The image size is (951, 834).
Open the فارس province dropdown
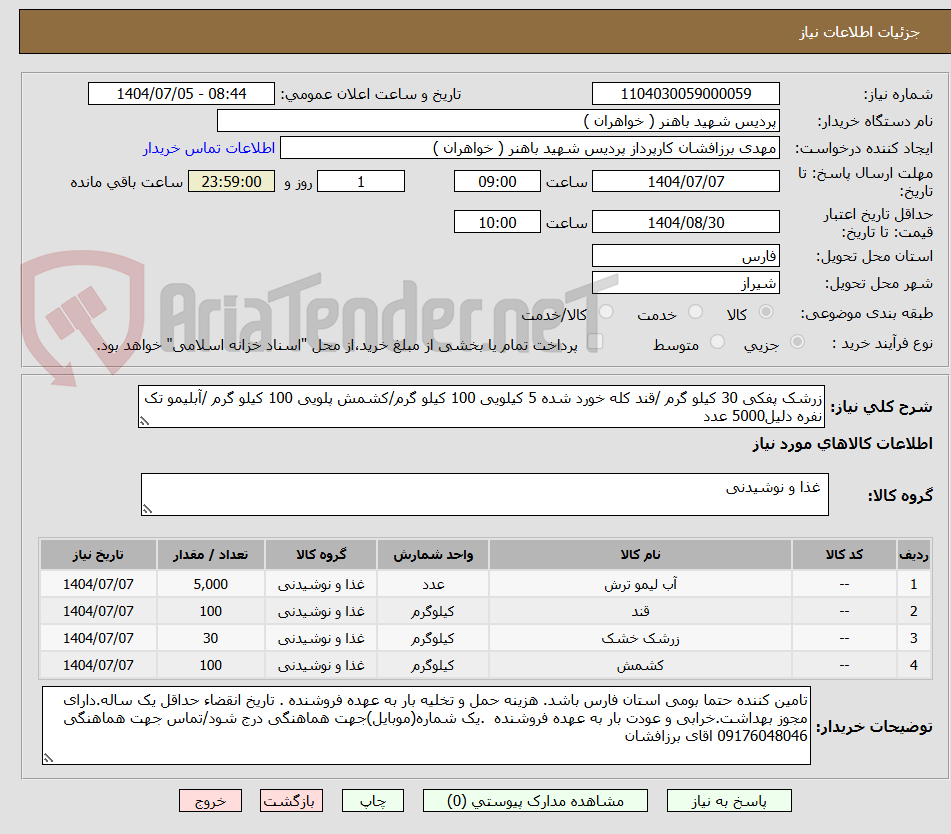point(686,255)
